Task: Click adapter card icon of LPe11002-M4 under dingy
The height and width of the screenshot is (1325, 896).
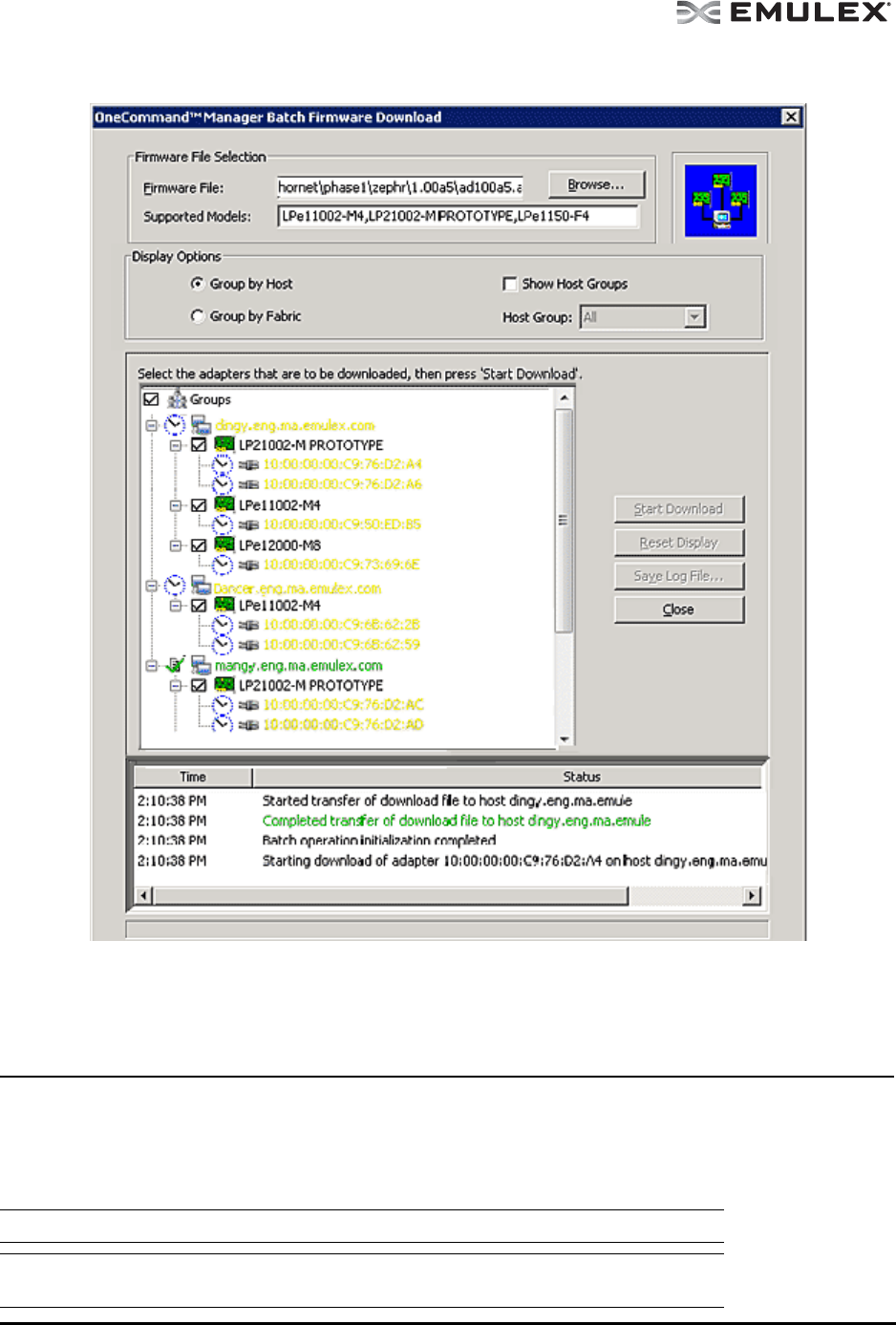Action: pos(224,504)
